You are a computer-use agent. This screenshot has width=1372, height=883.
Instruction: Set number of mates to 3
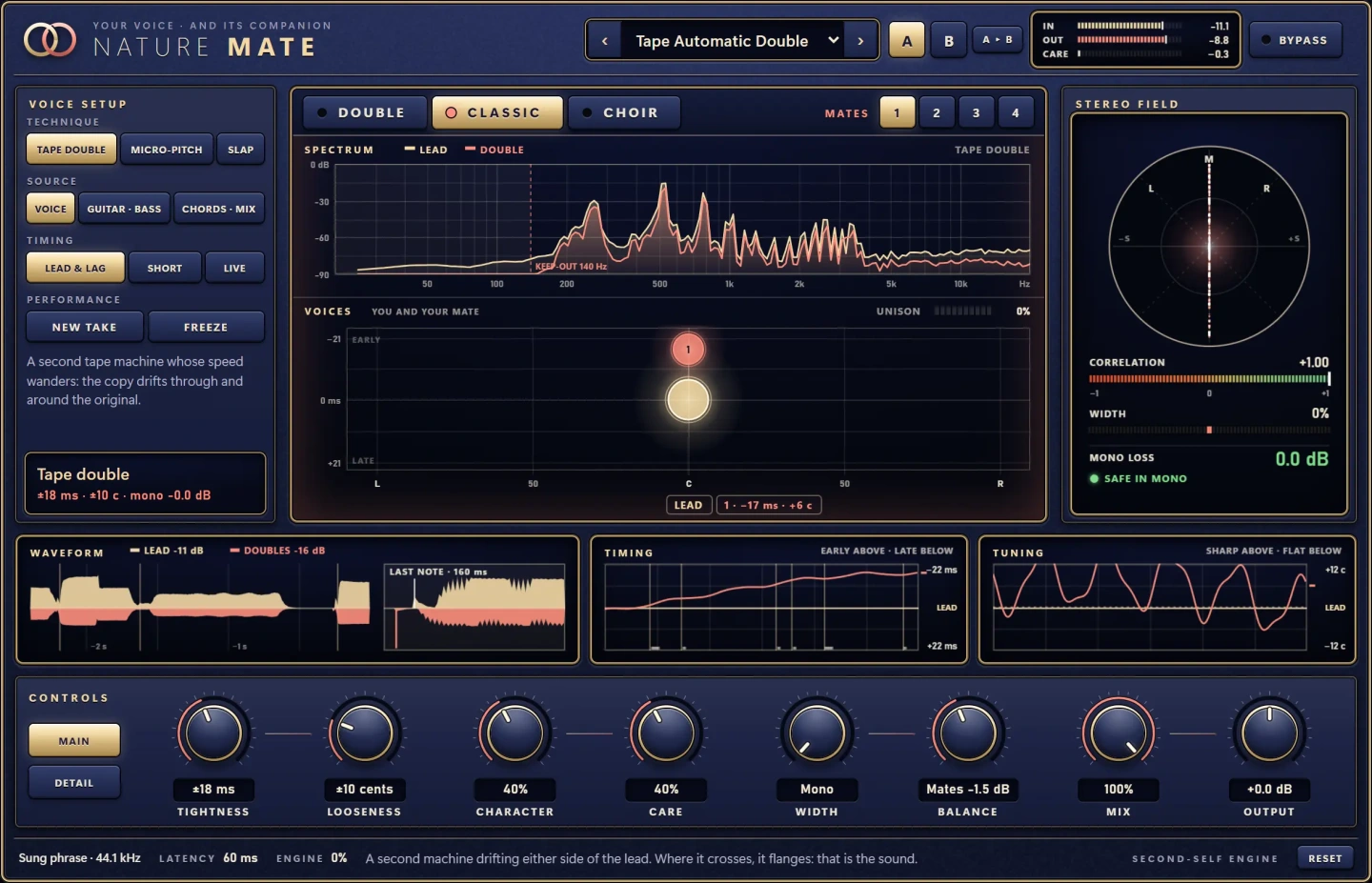[x=976, y=112]
